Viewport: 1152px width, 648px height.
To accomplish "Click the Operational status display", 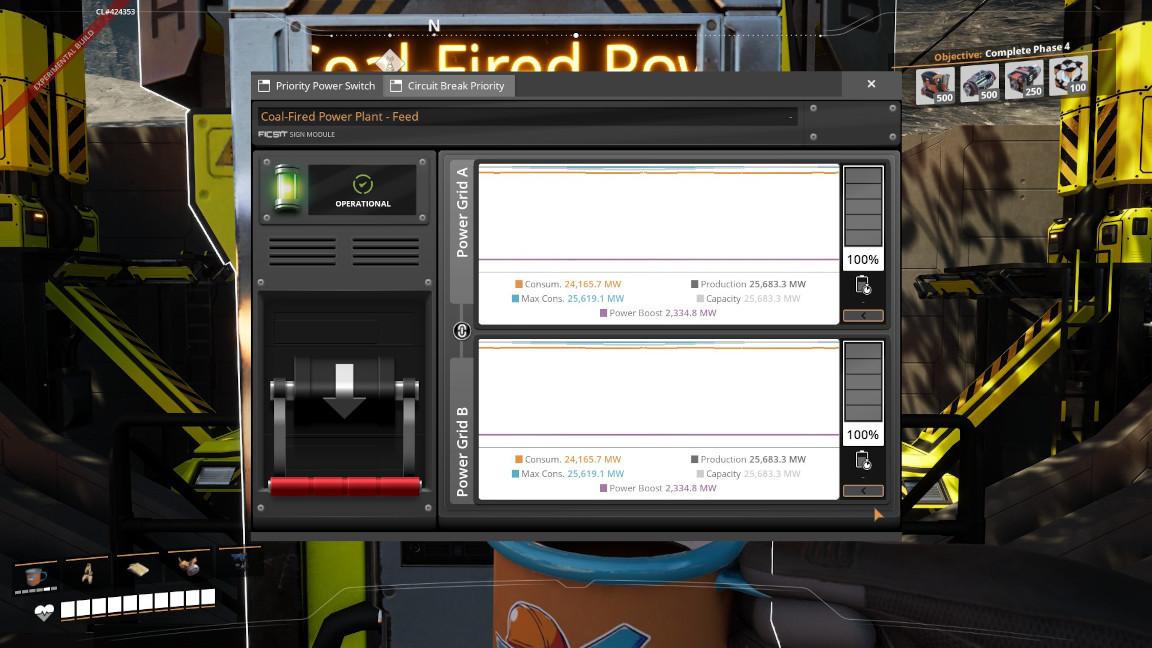I will [x=362, y=190].
